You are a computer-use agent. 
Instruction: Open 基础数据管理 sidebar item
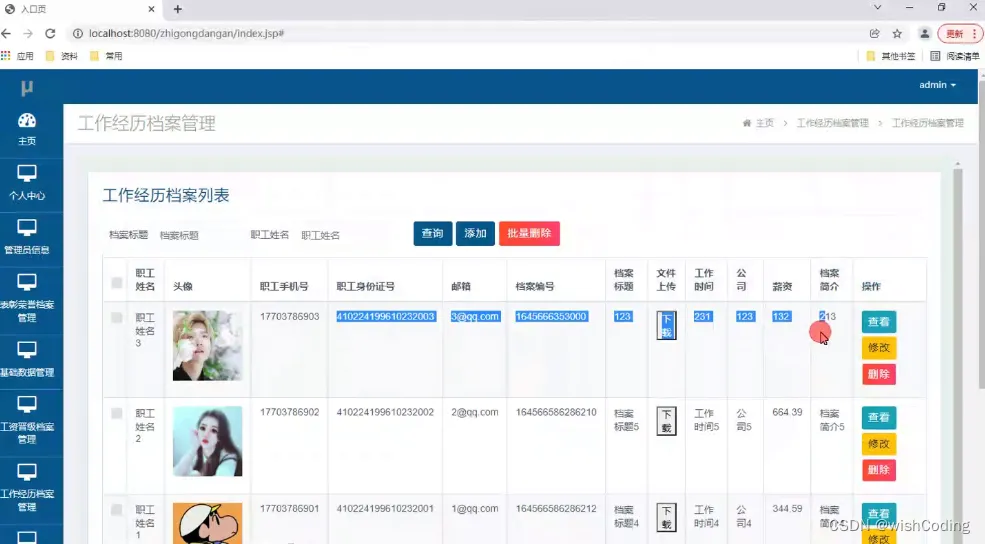pyautogui.click(x=27, y=359)
